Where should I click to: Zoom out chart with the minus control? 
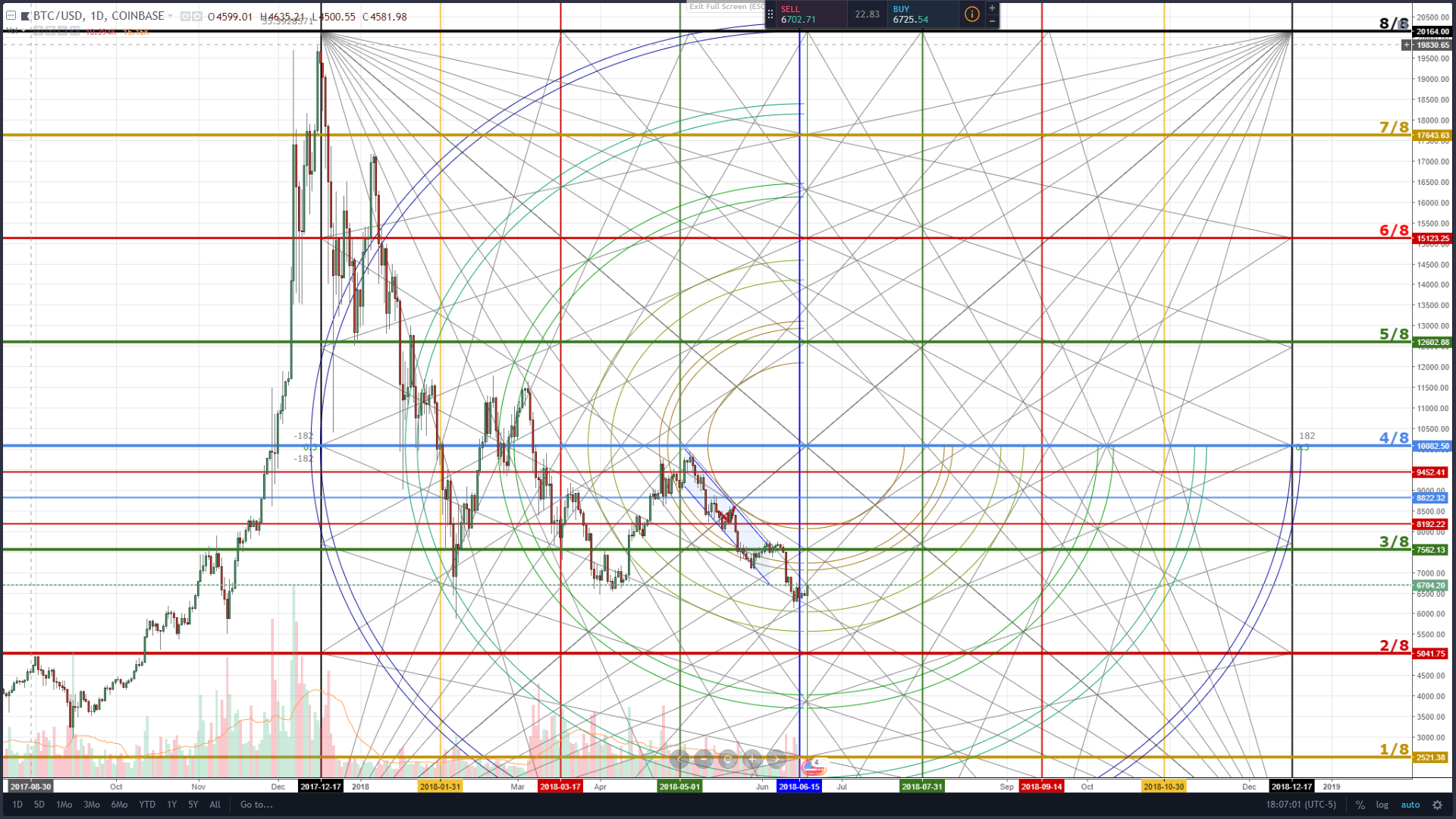(704, 759)
